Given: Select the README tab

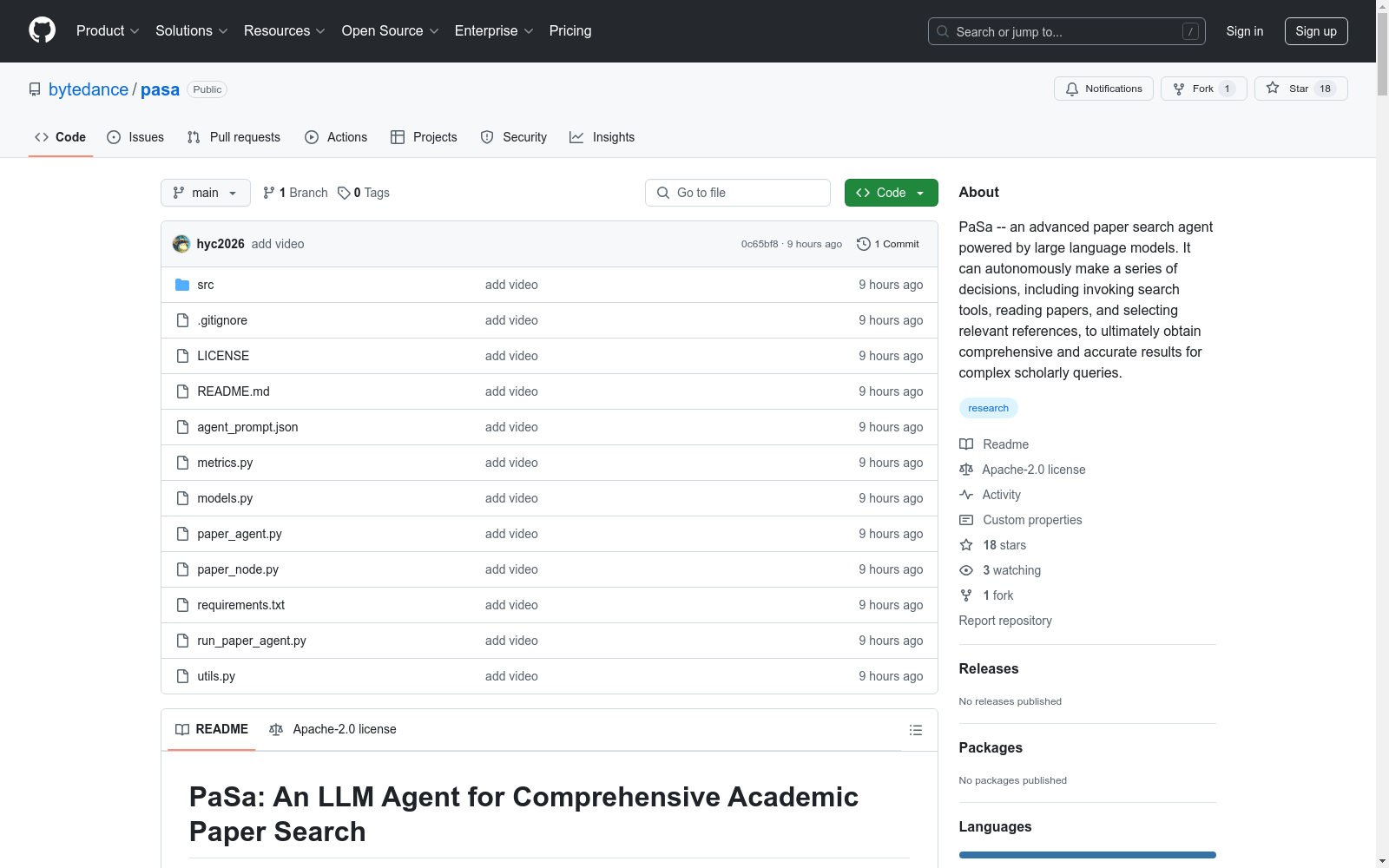Looking at the screenshot, I should coord(212,730).
